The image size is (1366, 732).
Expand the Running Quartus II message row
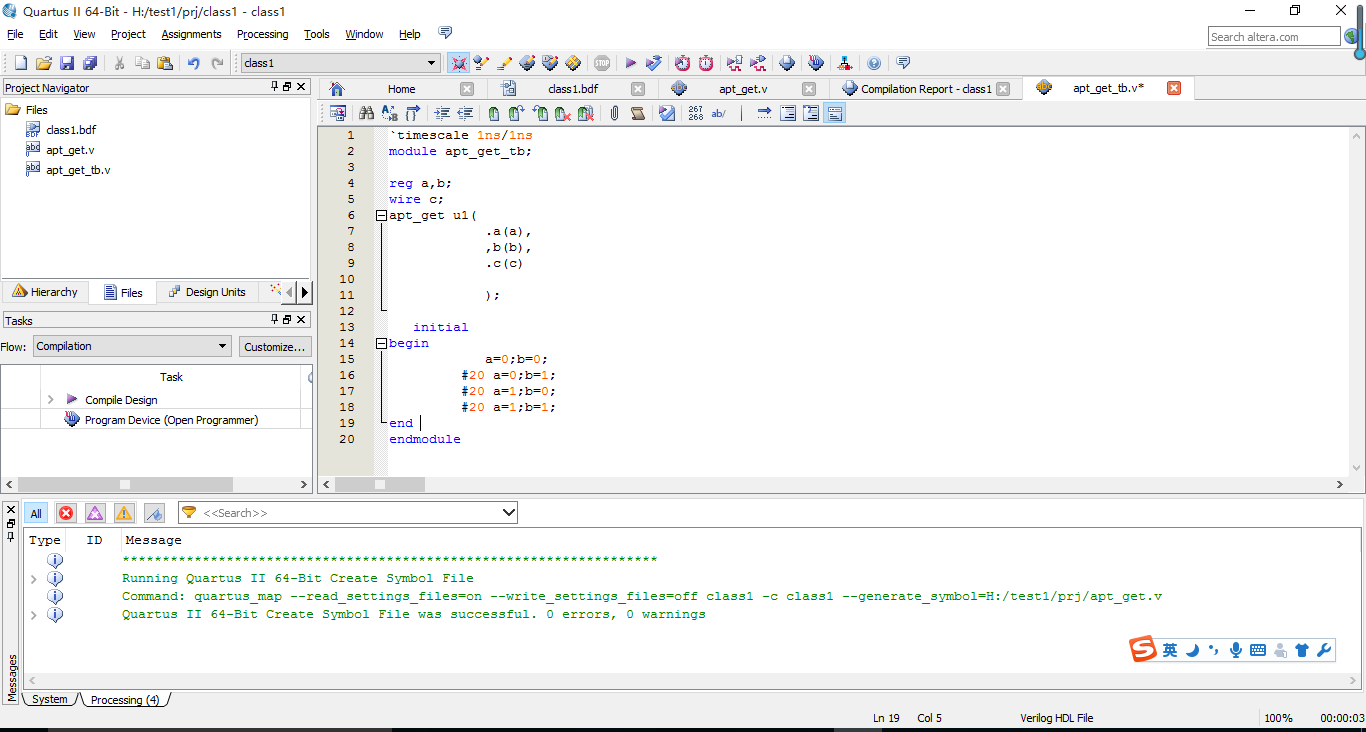33,578
